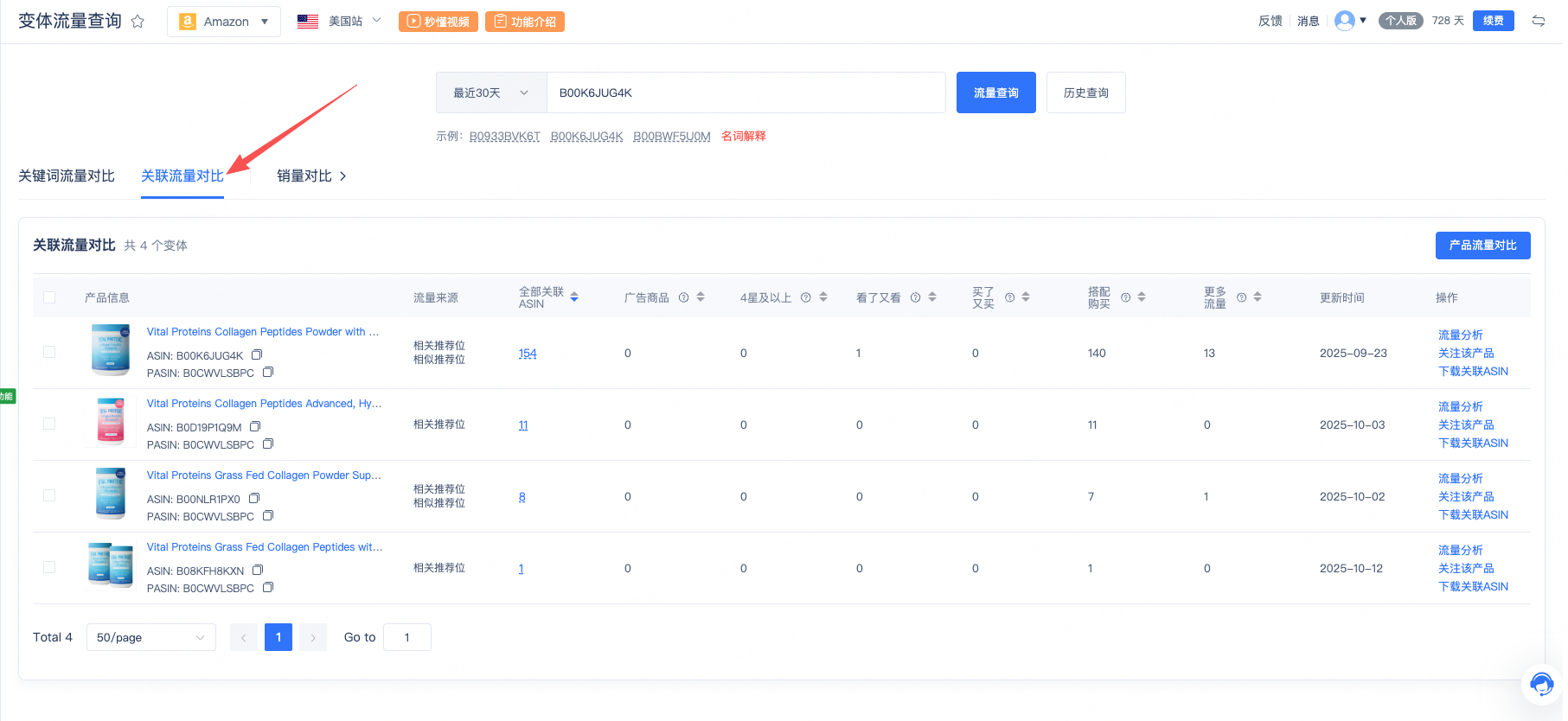This screenshot has height=721, width=1568.
Task: Show help for the 搭配购买 column
Action: [x=1125, y=297]
